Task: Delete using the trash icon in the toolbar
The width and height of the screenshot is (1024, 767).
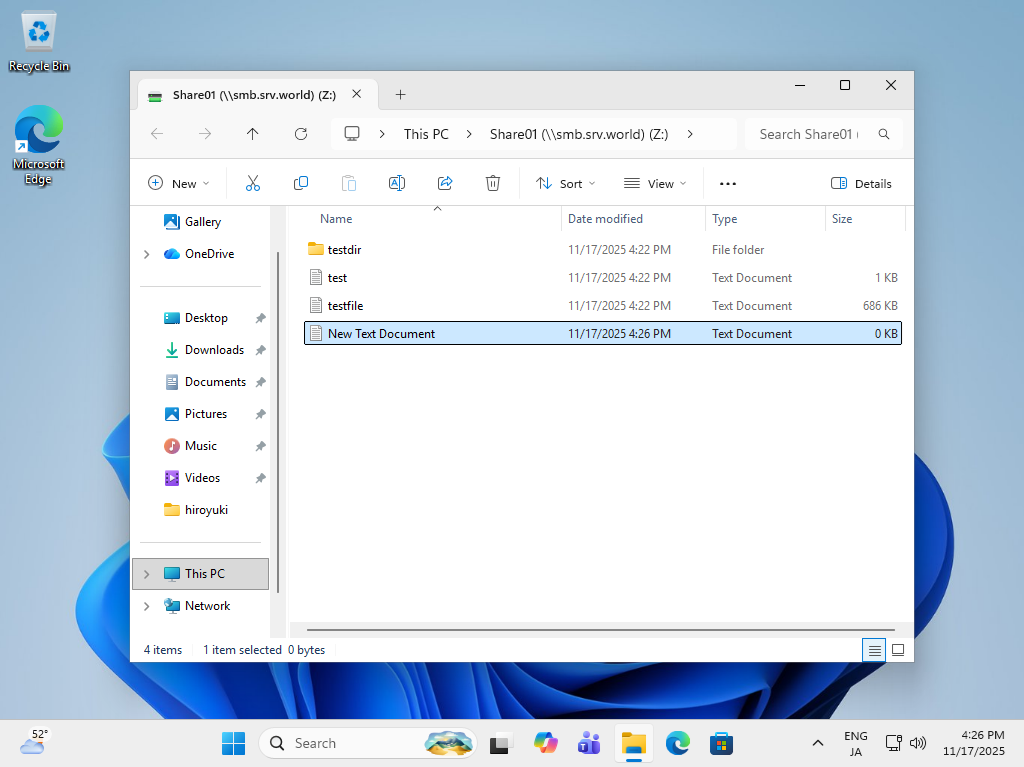Action: coord(492,183)
